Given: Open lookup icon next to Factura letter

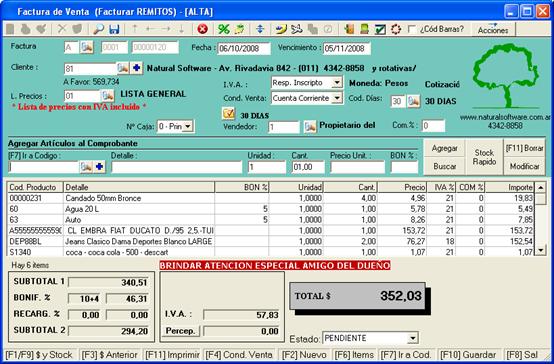Looking at the screenshot, I should 87,47.
